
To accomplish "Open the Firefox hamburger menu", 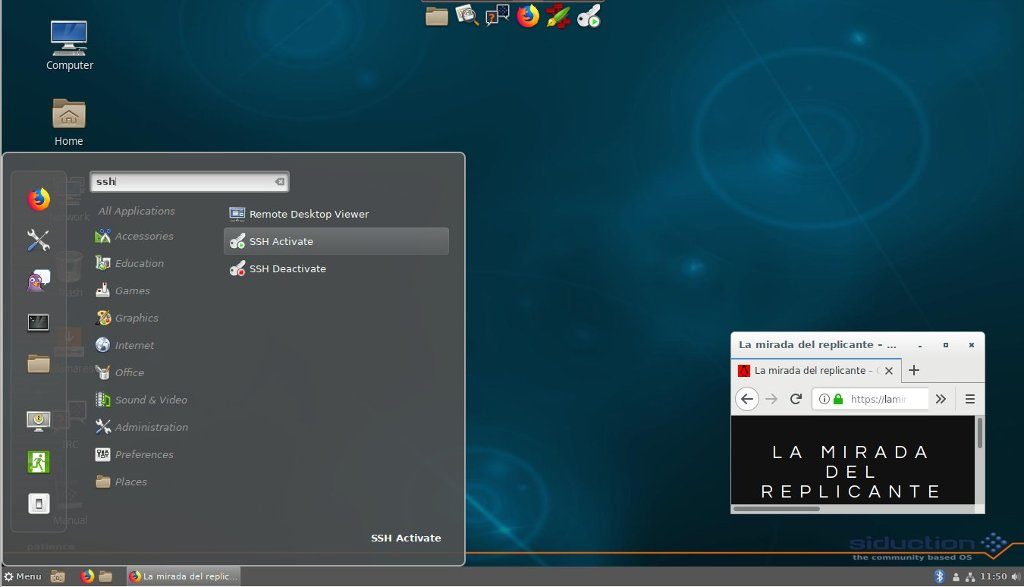I will (970, 399).
